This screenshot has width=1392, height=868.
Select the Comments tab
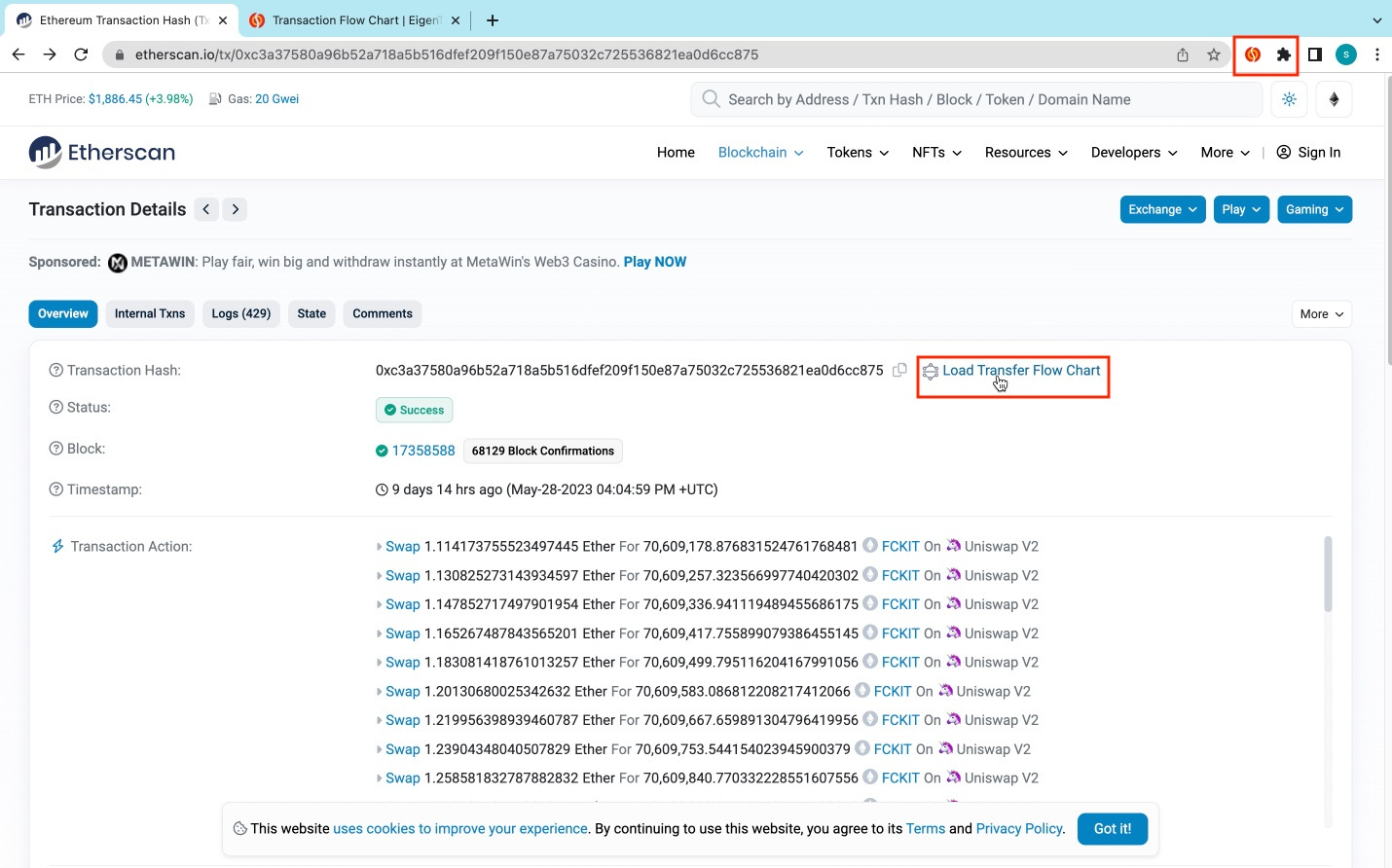pos(383,313)
